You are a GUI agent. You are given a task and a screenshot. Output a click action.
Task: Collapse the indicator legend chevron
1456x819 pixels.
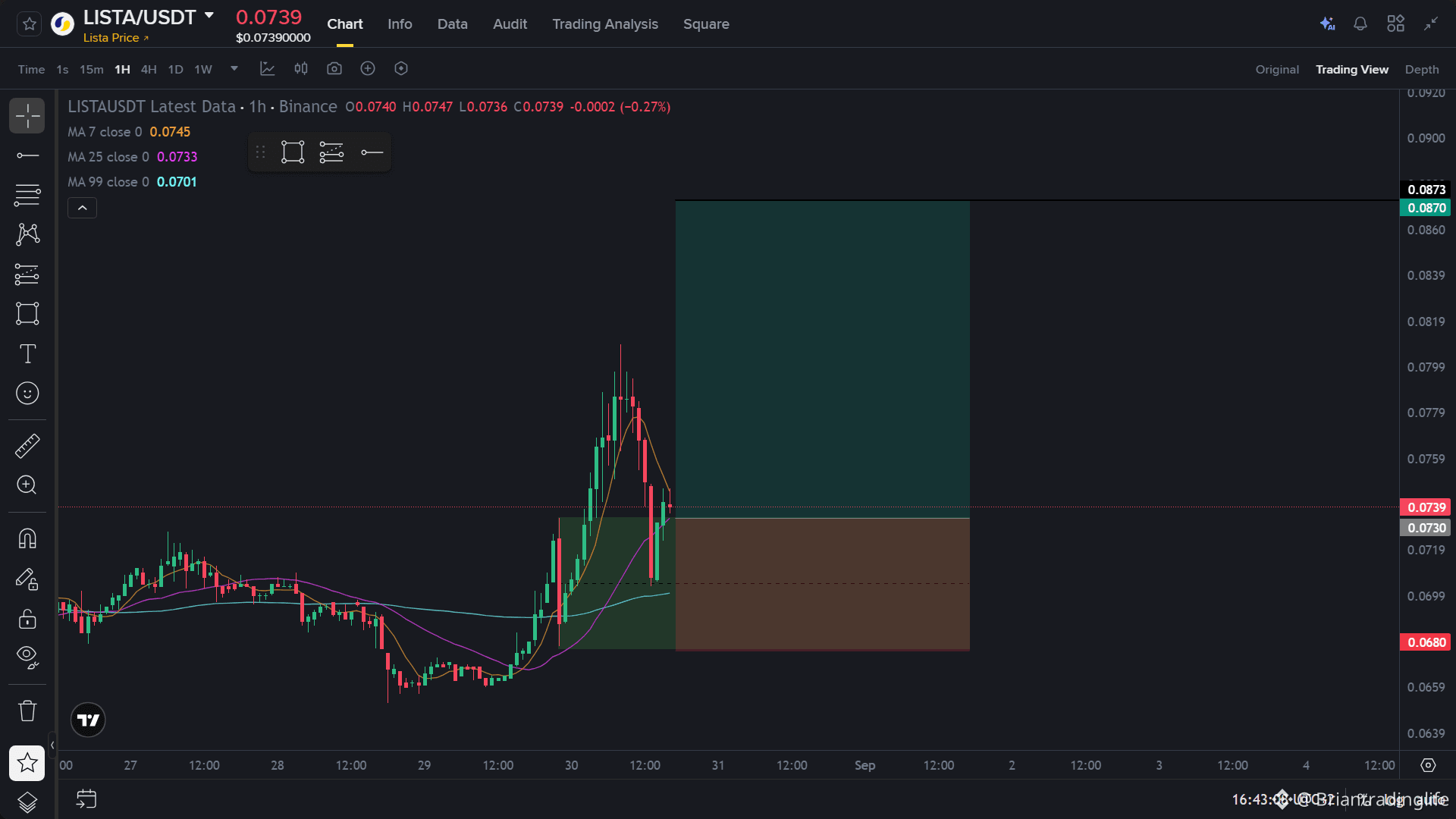click(x=82, y=208)
